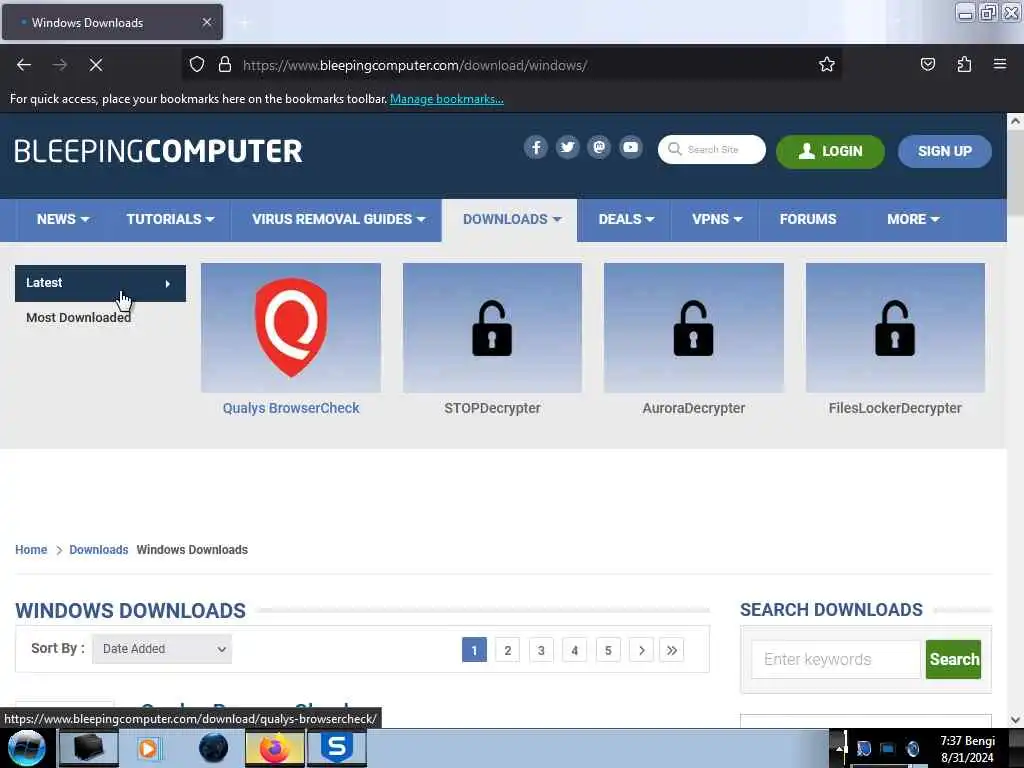The height and width of the screenshot is (768, 1024).
Task: Expand the TUTORIALS menu
Action: click(170, 219)
